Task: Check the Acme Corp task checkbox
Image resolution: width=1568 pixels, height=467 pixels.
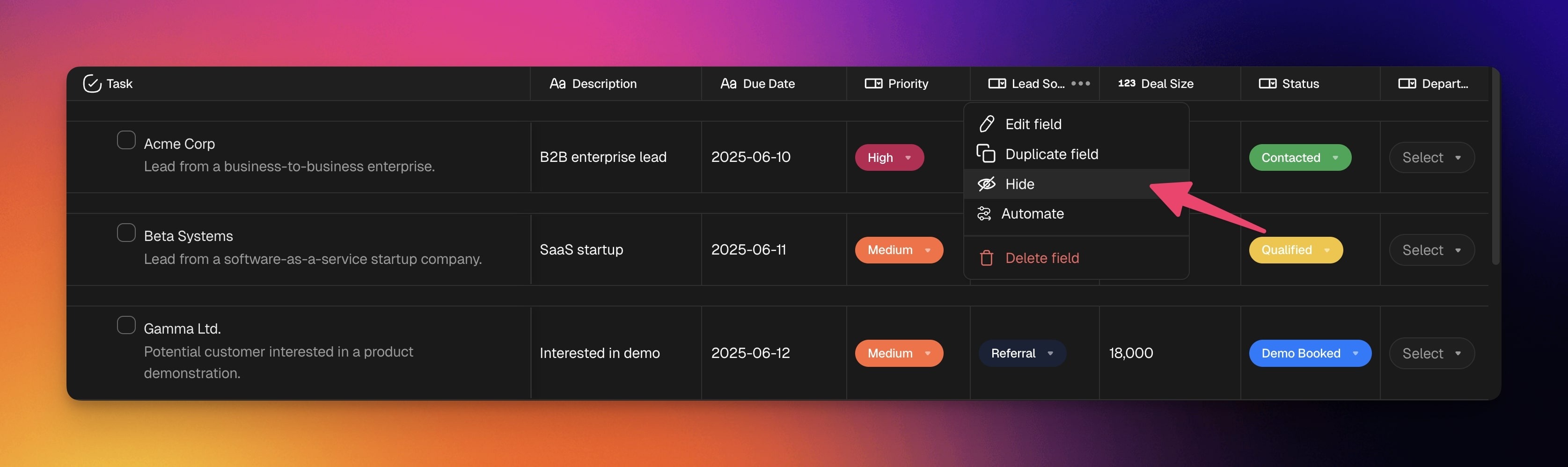Action: tap(126, 140)
